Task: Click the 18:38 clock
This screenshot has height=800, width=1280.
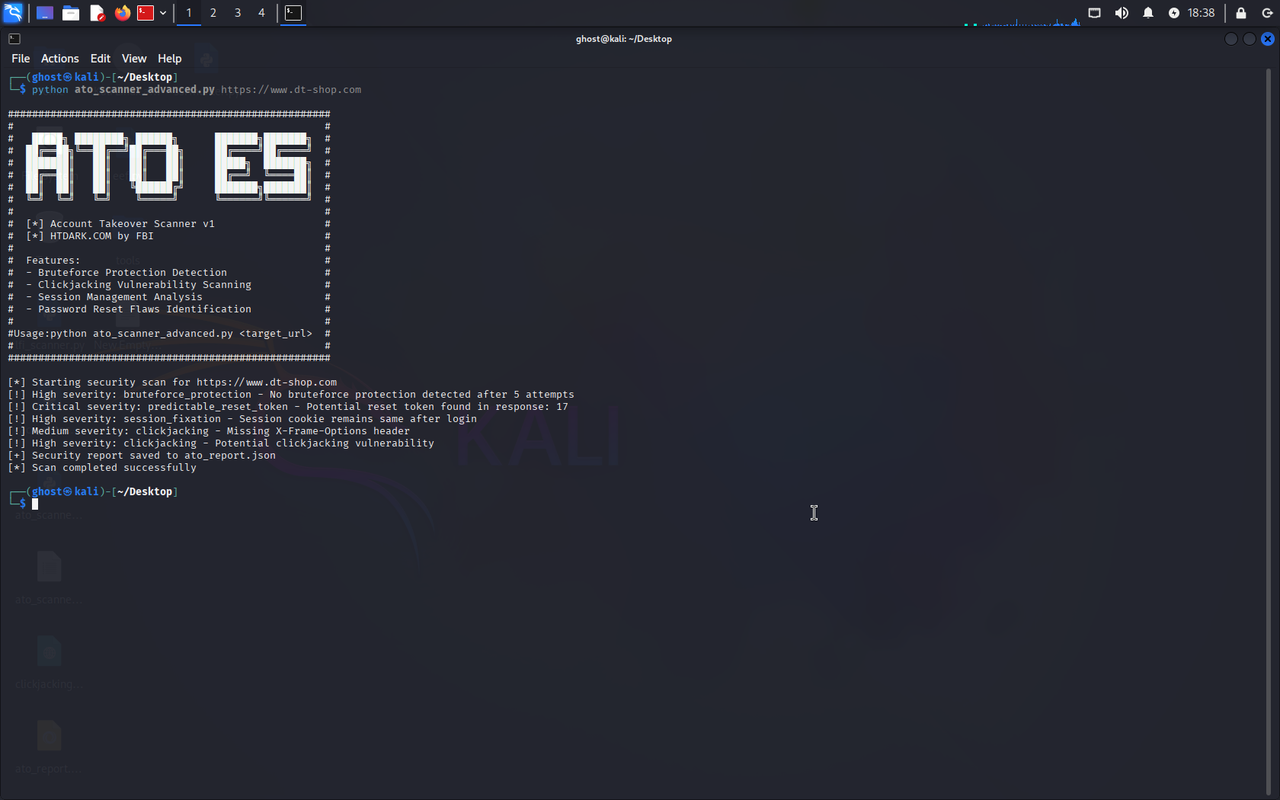Action: coord(1201,13)
